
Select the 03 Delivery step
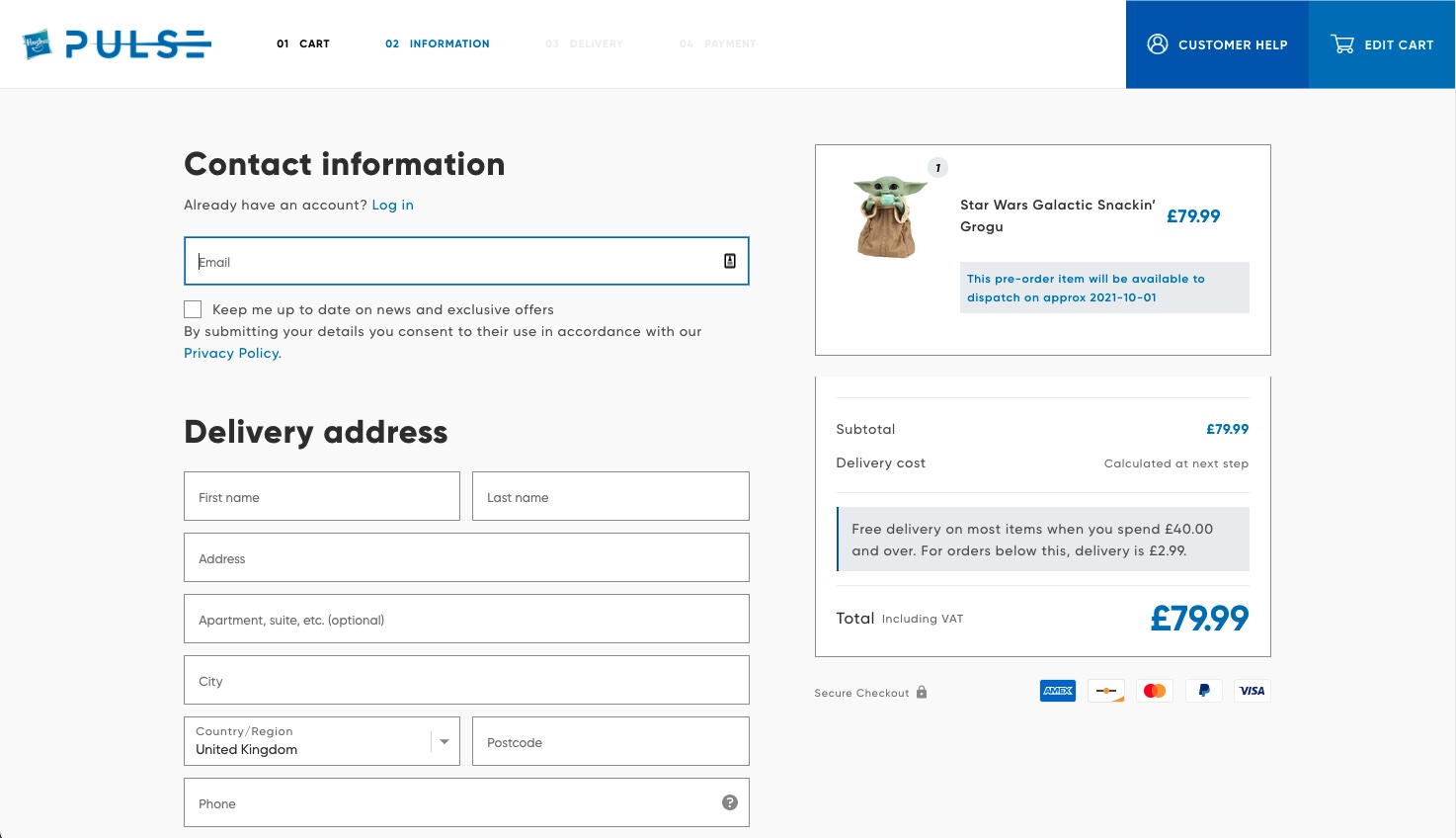tap(584, 43)
